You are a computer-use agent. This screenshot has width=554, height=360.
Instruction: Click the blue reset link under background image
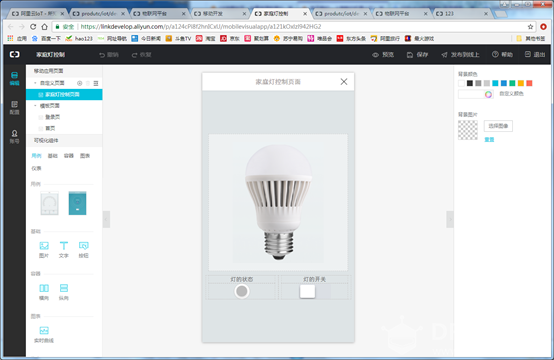tap(489, 140)
